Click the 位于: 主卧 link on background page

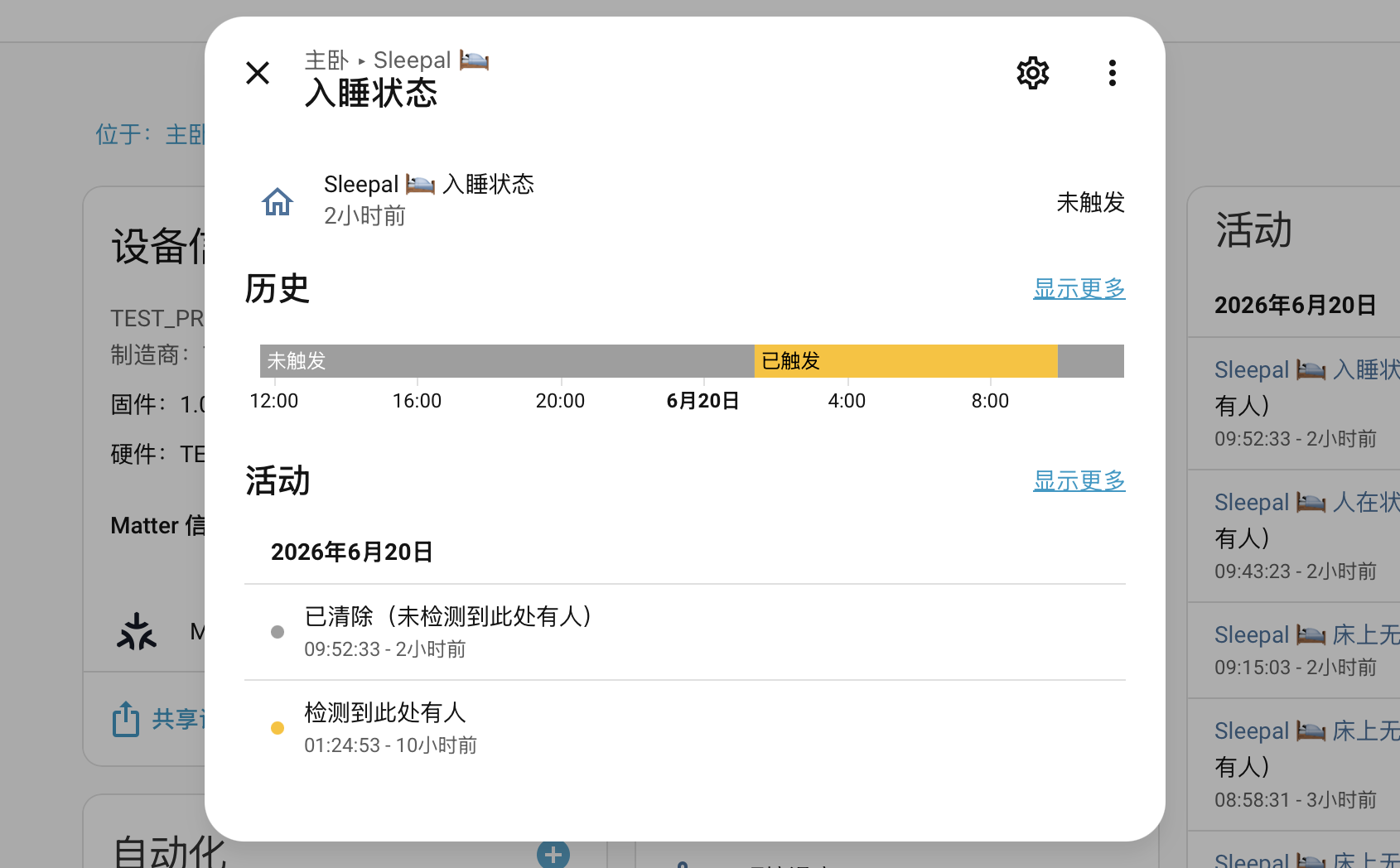click(x=150, y=134)
